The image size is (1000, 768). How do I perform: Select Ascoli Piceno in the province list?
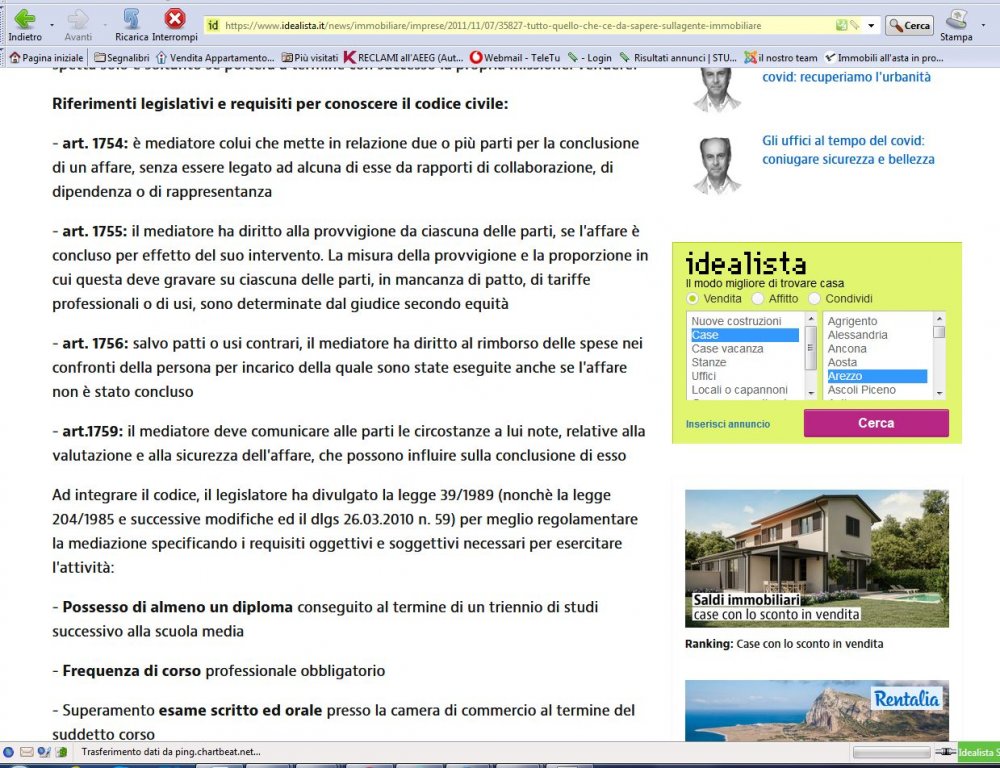tap(877, 390)
